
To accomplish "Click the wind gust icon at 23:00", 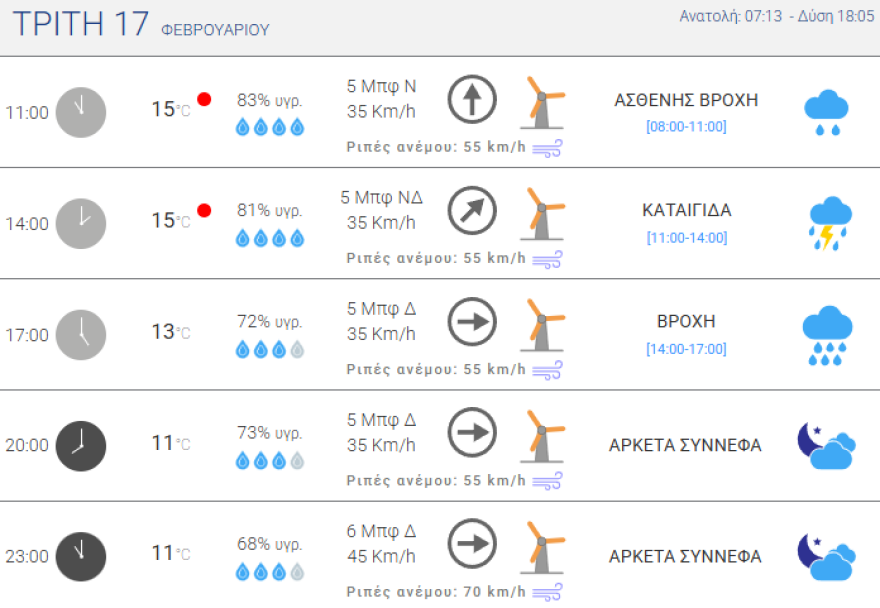I will pyautogui.click(x=547, y=592).
